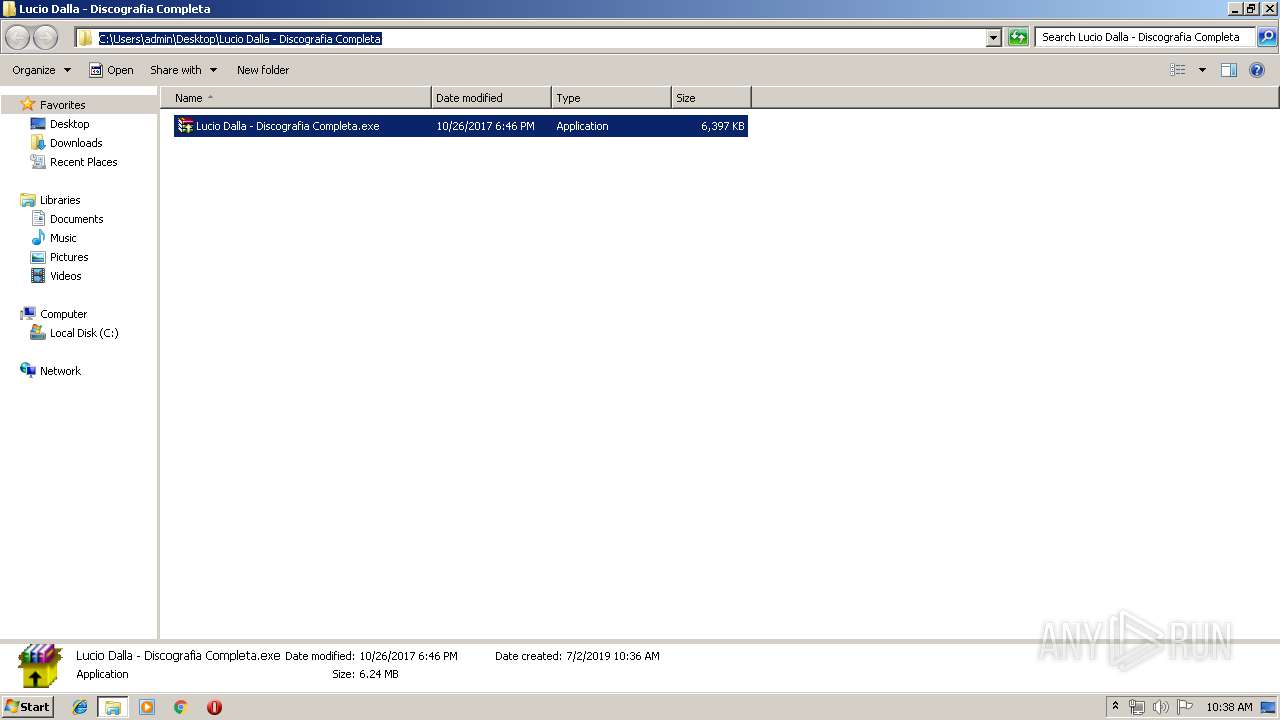The height and width of the screenshot is (720, 1280).
Task: Open the Pictures library
Action: pyautogui.click(x=69, y=257)
